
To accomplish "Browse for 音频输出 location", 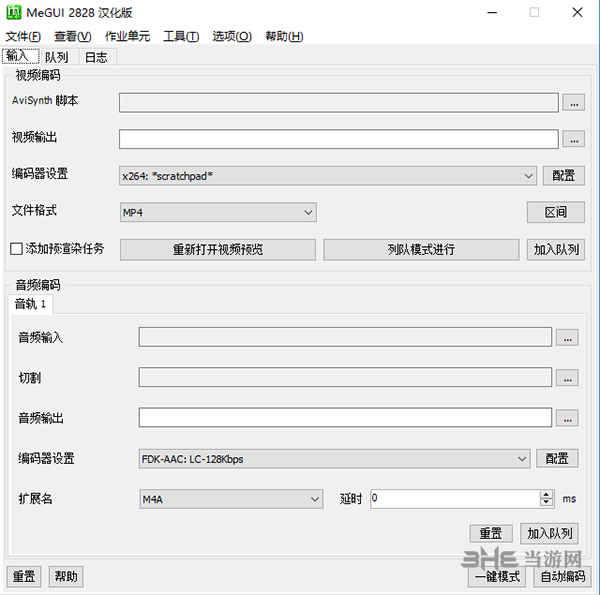I will (x=567, y=418).
